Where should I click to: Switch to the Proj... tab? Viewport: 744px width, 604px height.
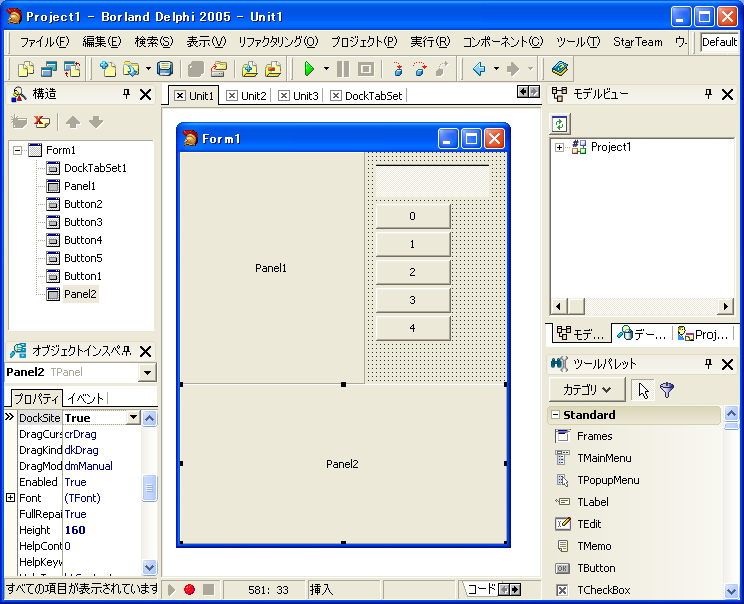[x=703, y=335]
